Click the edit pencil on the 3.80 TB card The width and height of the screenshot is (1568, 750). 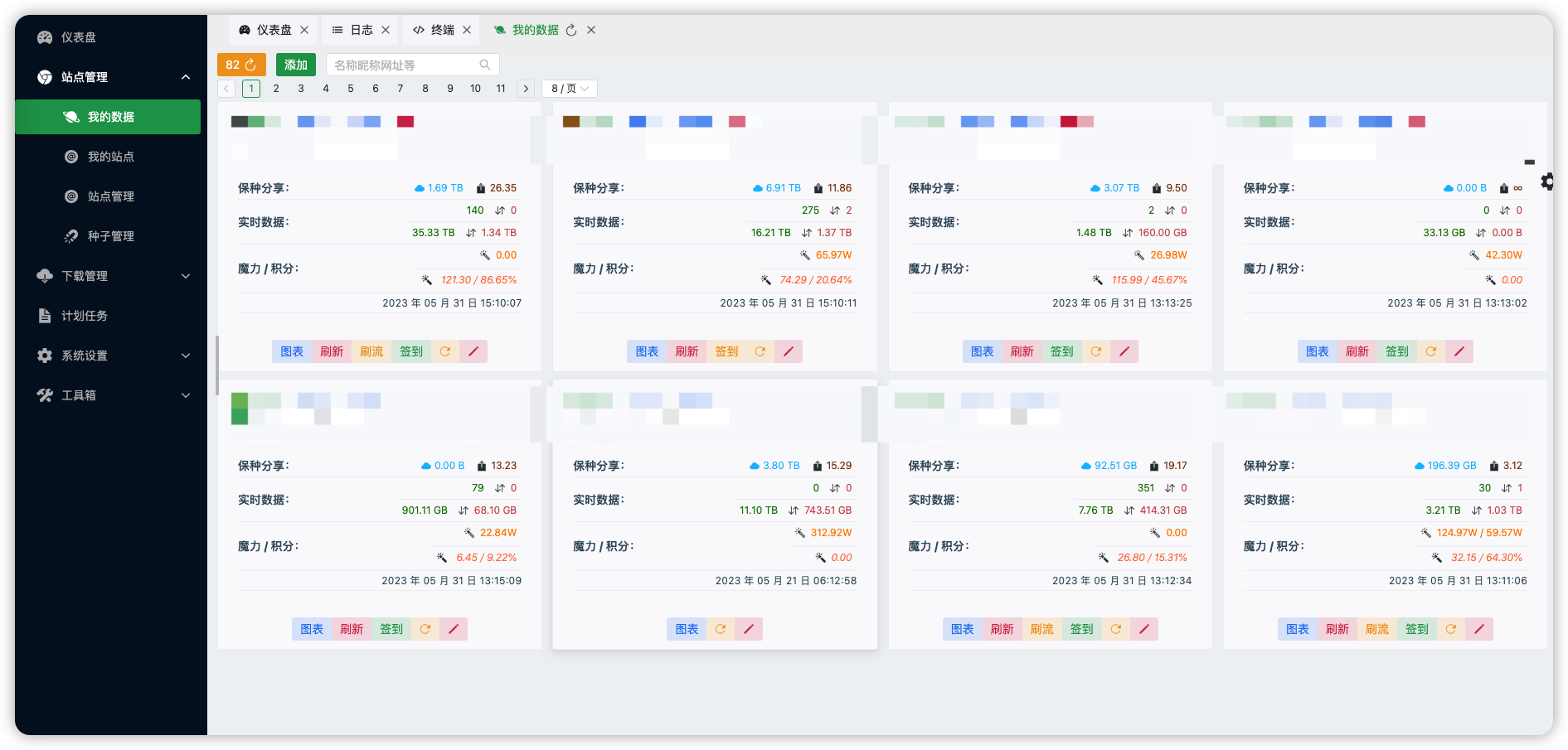(749, 629)
